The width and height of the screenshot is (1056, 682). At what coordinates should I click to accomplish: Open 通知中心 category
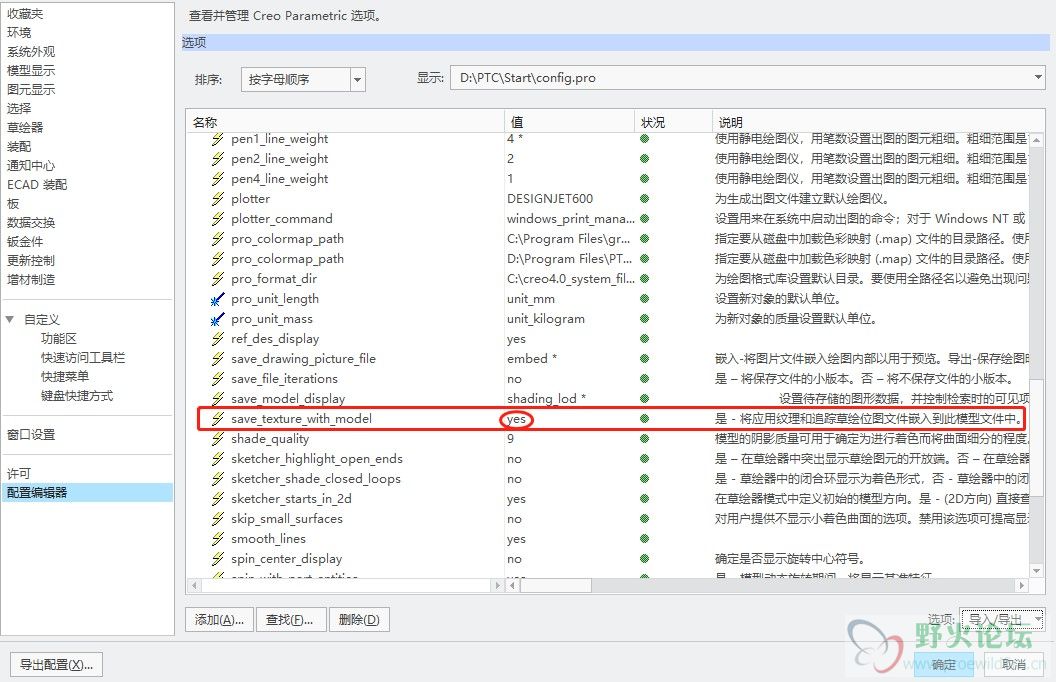(31, 166)
